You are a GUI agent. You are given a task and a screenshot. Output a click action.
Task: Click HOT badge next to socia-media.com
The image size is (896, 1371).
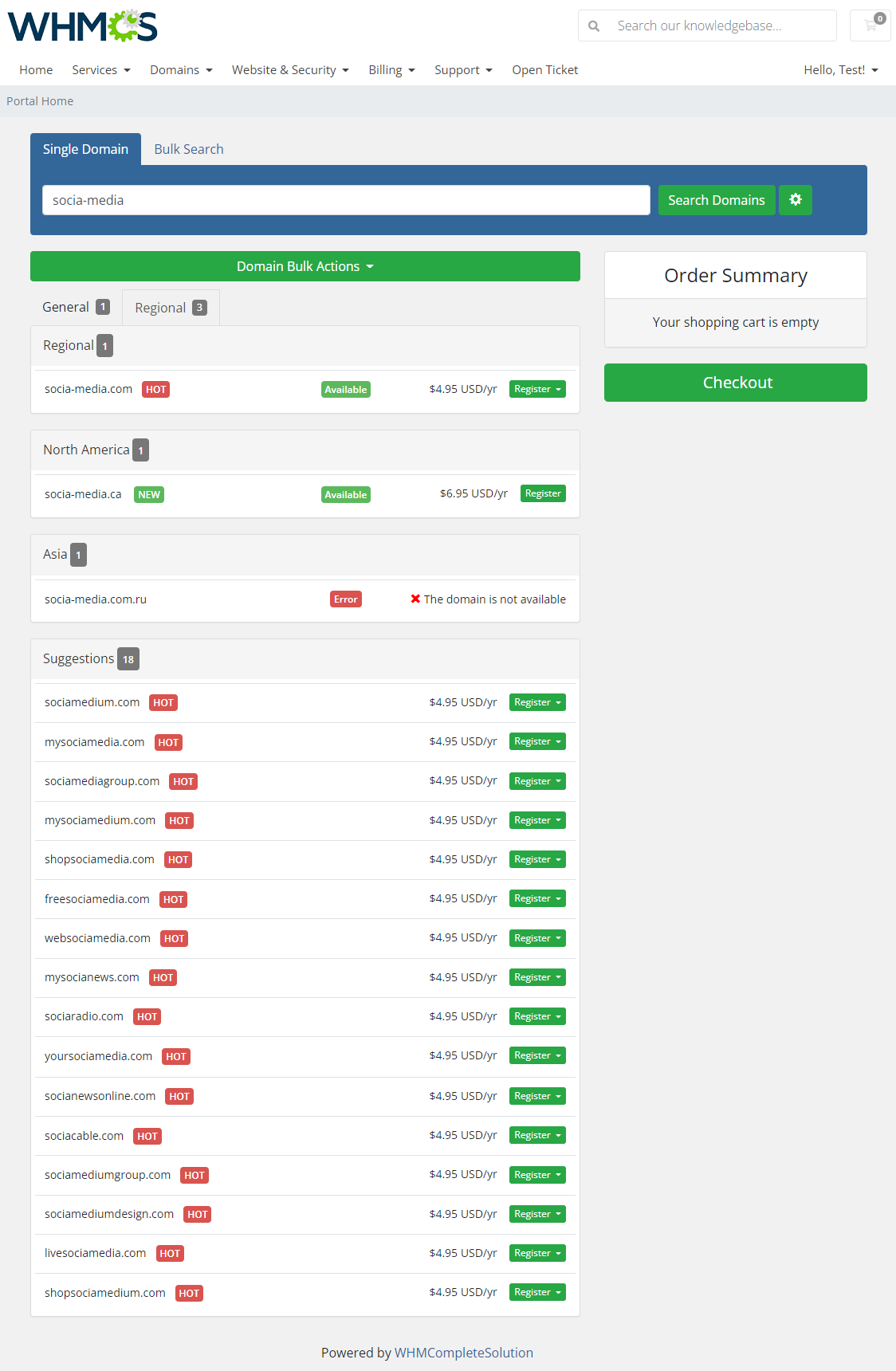[x=156, y=390]
